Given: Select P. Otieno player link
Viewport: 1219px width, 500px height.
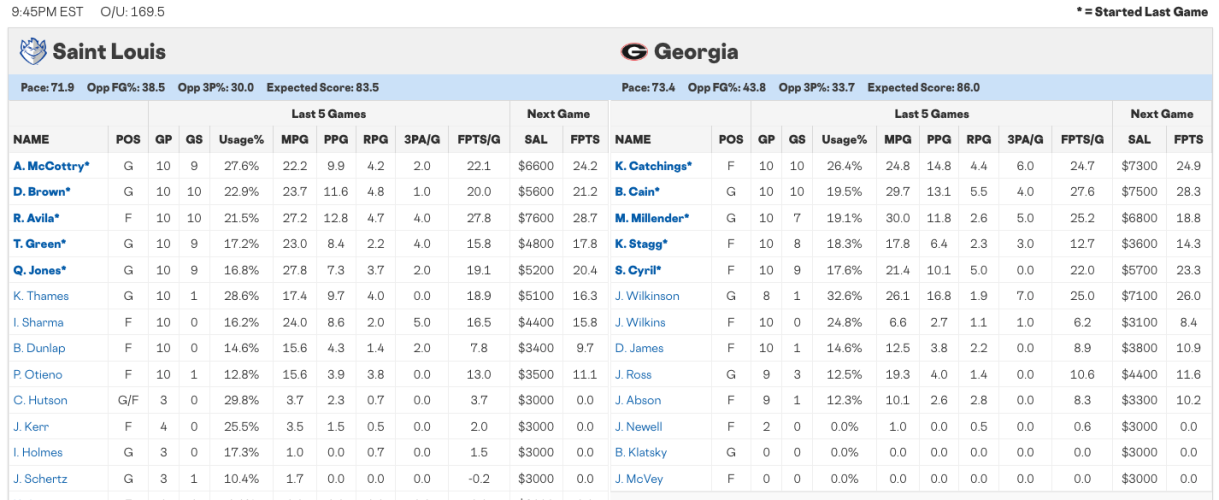Looking at the screenshot, I should coord(38,374).
